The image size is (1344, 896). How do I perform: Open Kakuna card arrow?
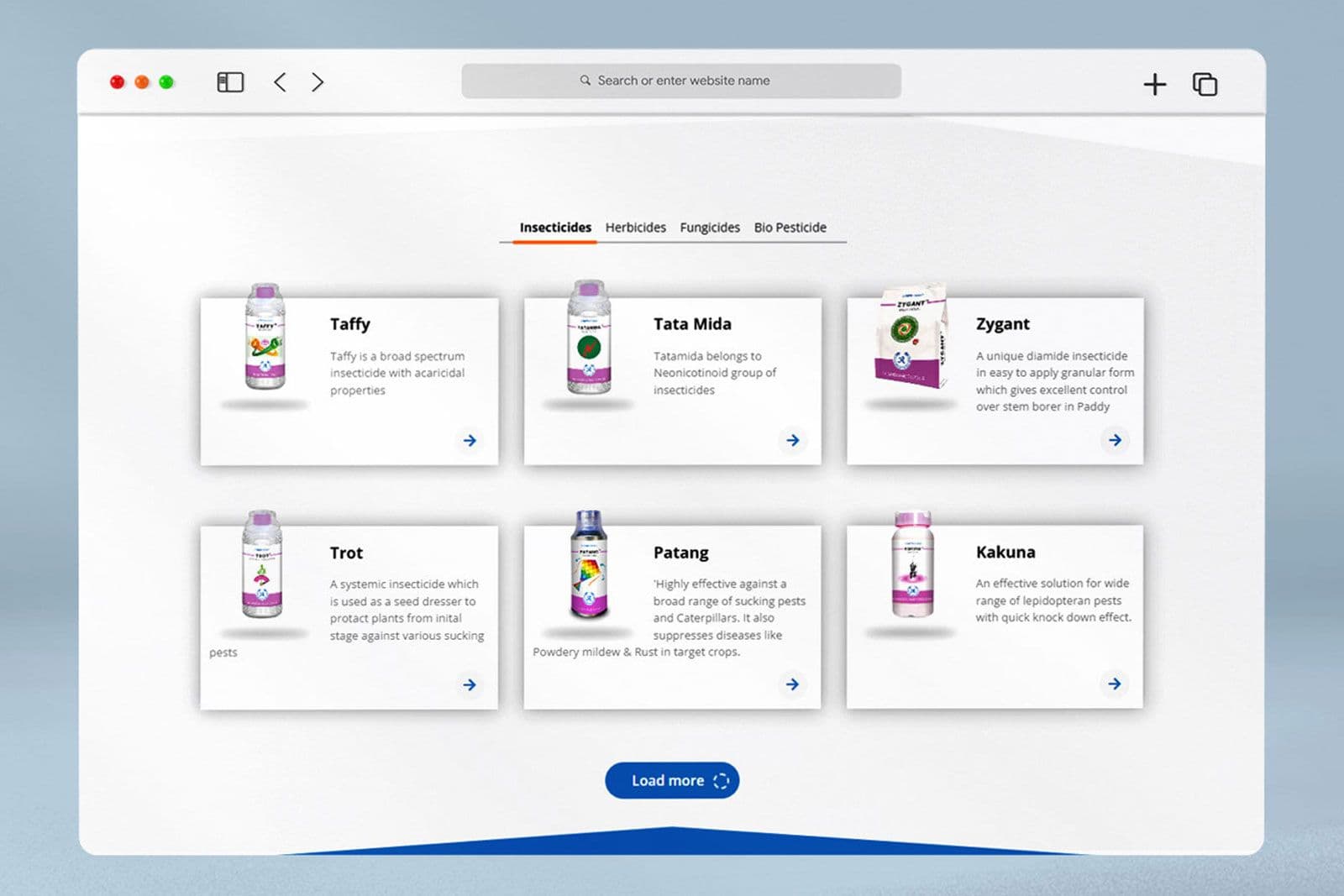(x=1115, y=684)
